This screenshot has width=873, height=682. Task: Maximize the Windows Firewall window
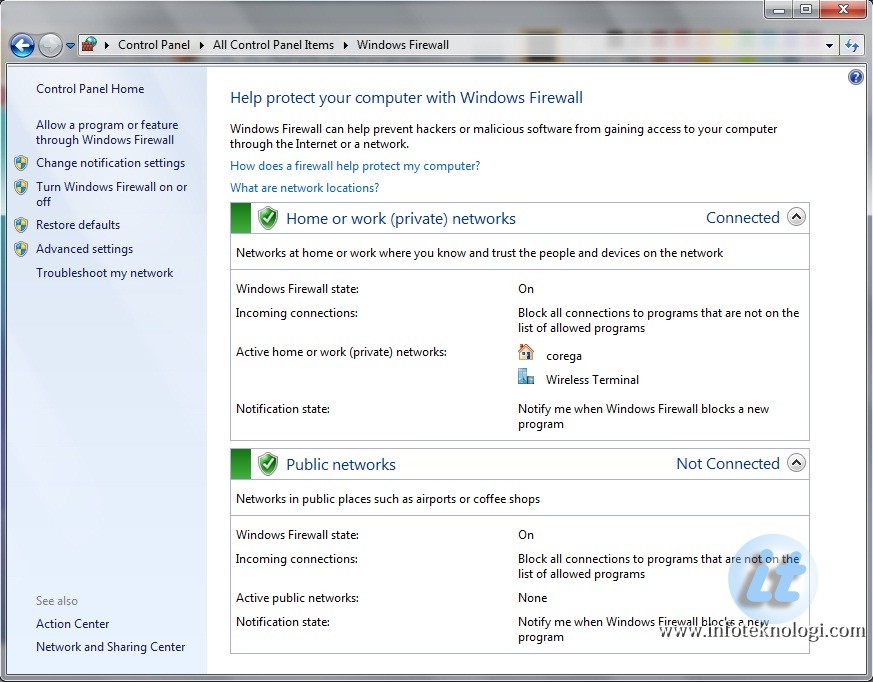click(806, 9)
